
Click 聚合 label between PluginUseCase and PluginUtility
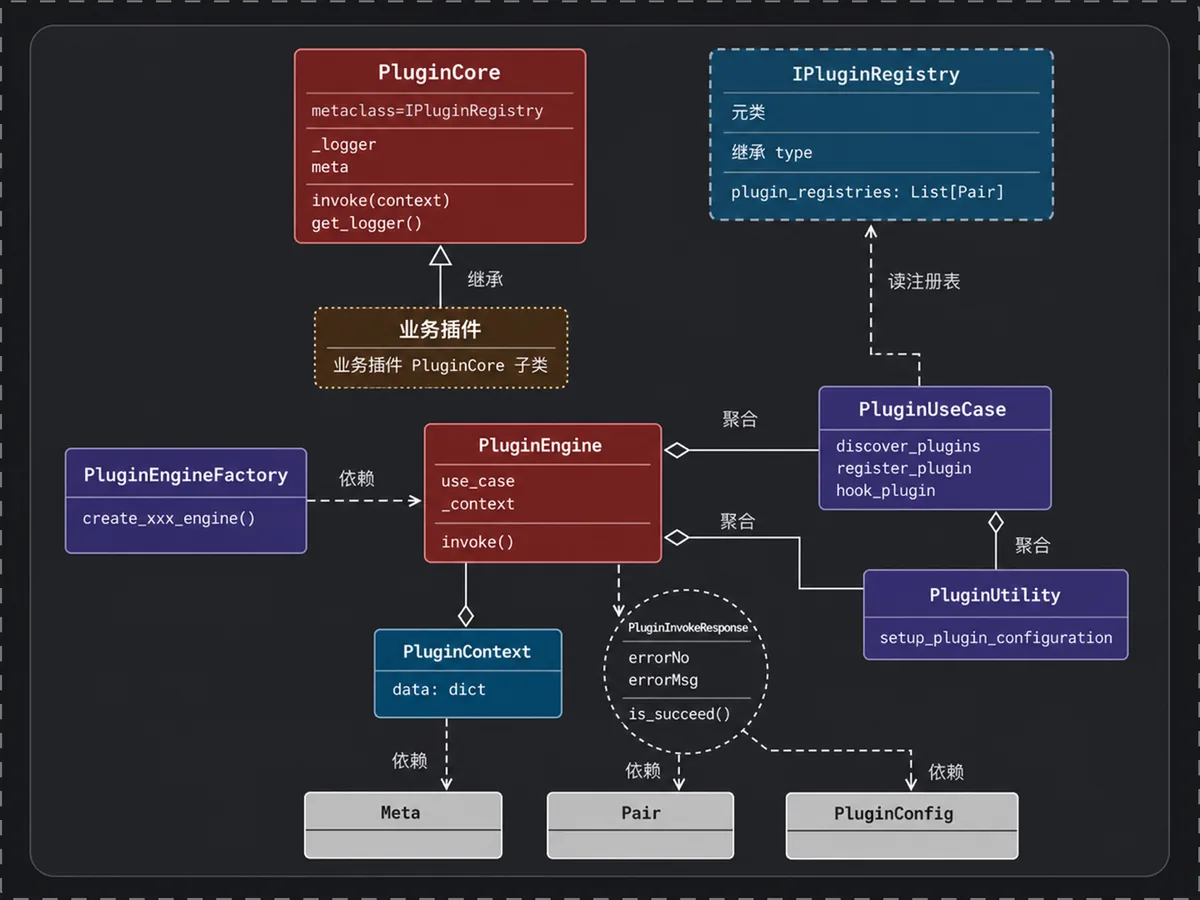[x=1032, y=545]
